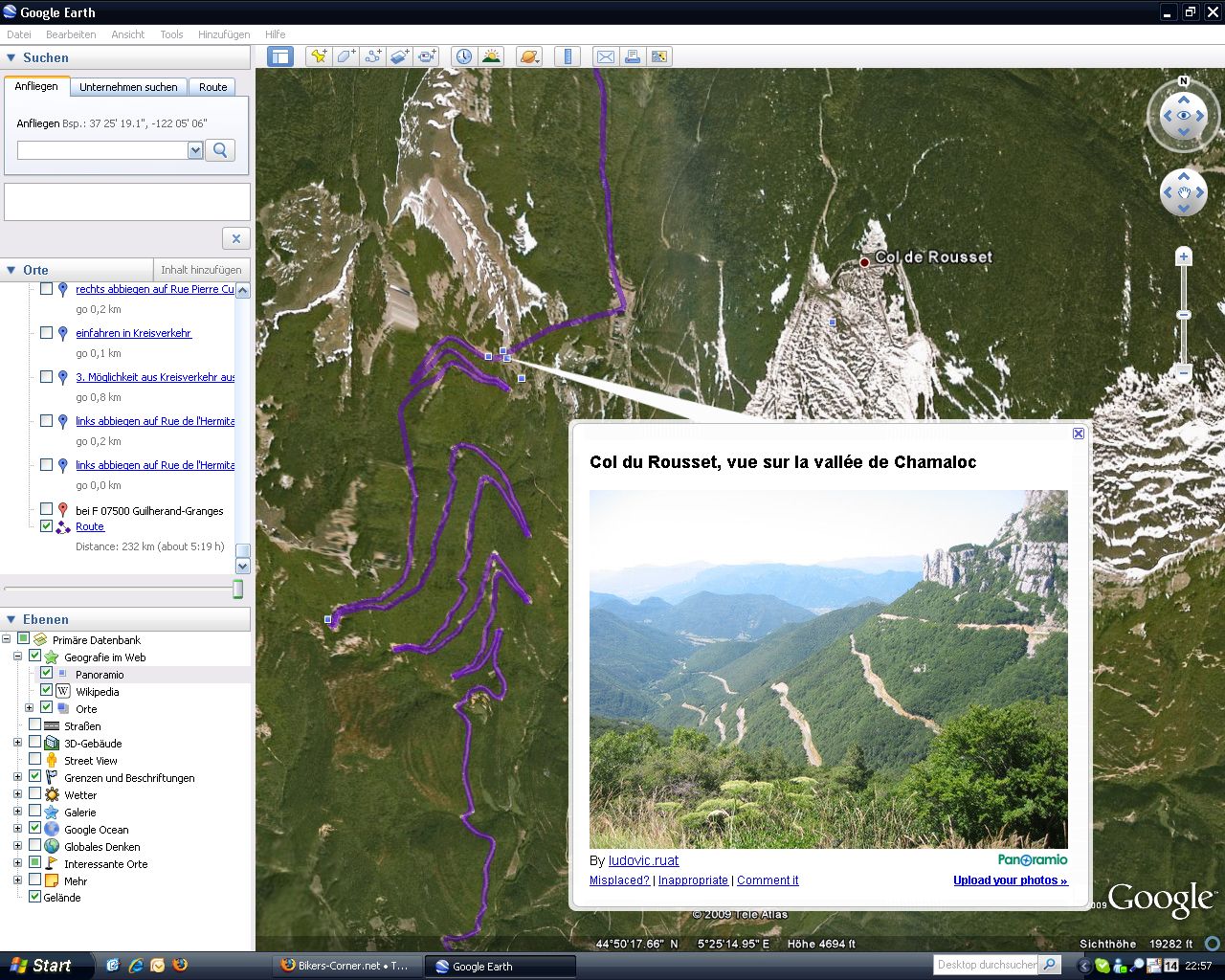Image resolution: width=1225 pixels, height=980 pixels.
Task: Click the Upload your photos link
Action: coord(1010,880)
